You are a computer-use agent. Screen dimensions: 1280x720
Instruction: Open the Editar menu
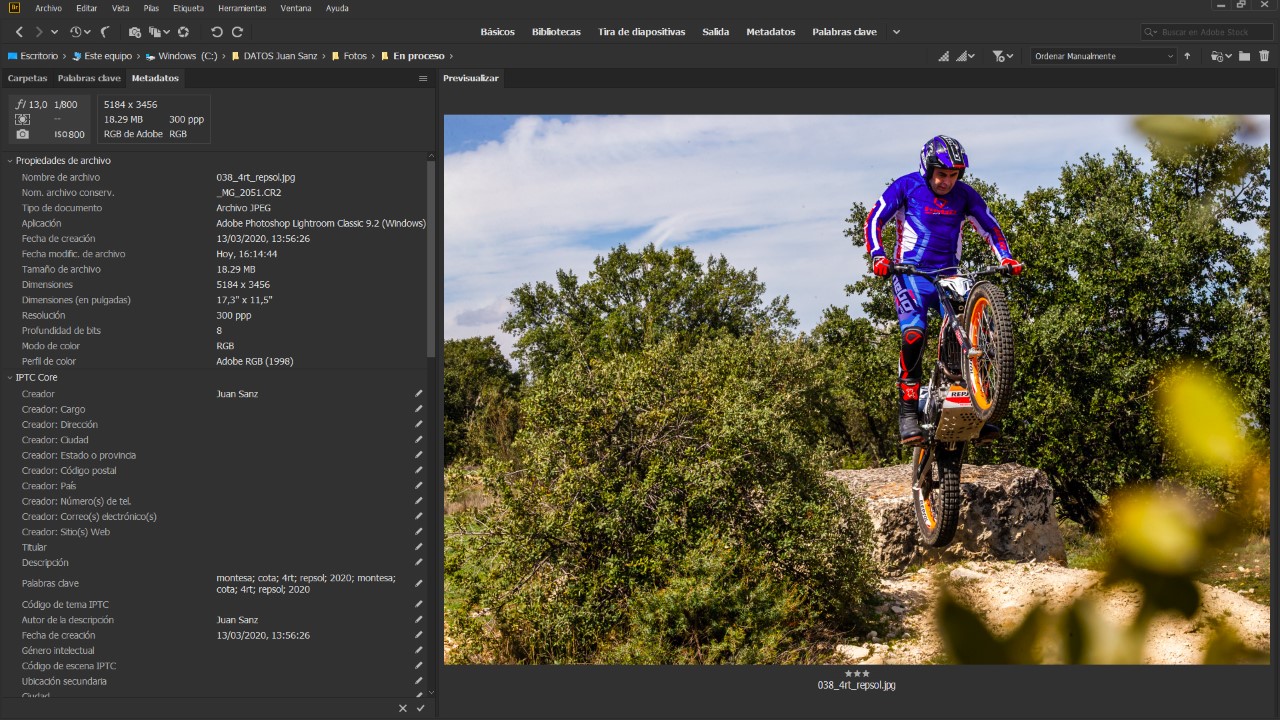(x=87, y=8)
